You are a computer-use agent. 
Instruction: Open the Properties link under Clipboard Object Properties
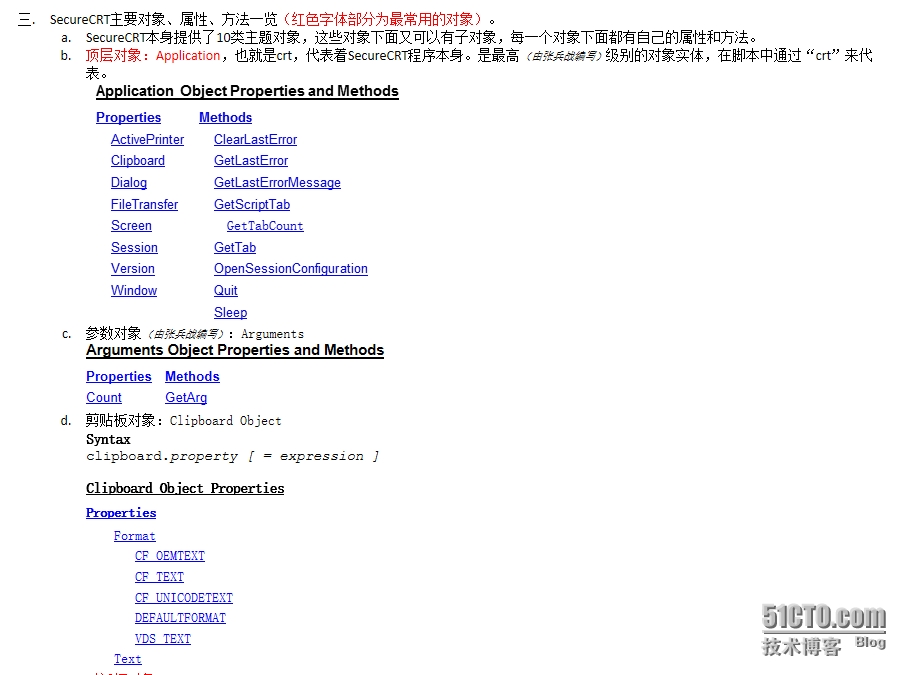coord(121,513)
